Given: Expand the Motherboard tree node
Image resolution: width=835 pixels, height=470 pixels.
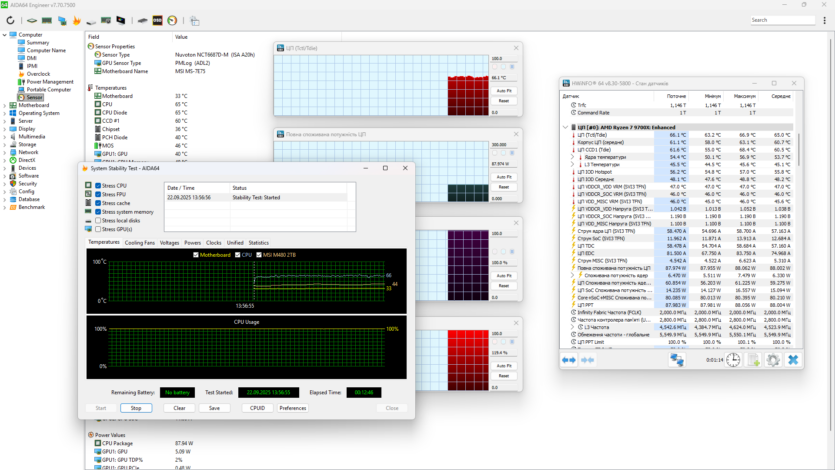Looking at the screenshot, I should click(x=4, y=105).
